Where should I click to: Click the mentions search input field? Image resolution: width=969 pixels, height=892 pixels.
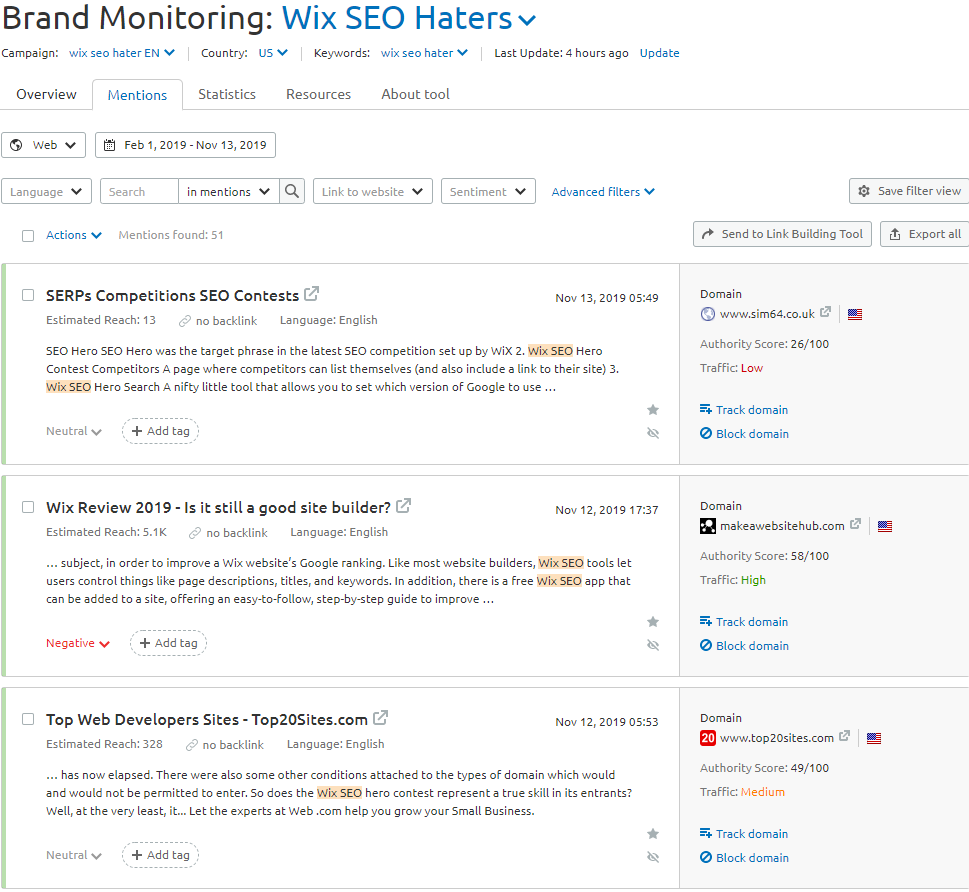[x=138, y=191]
